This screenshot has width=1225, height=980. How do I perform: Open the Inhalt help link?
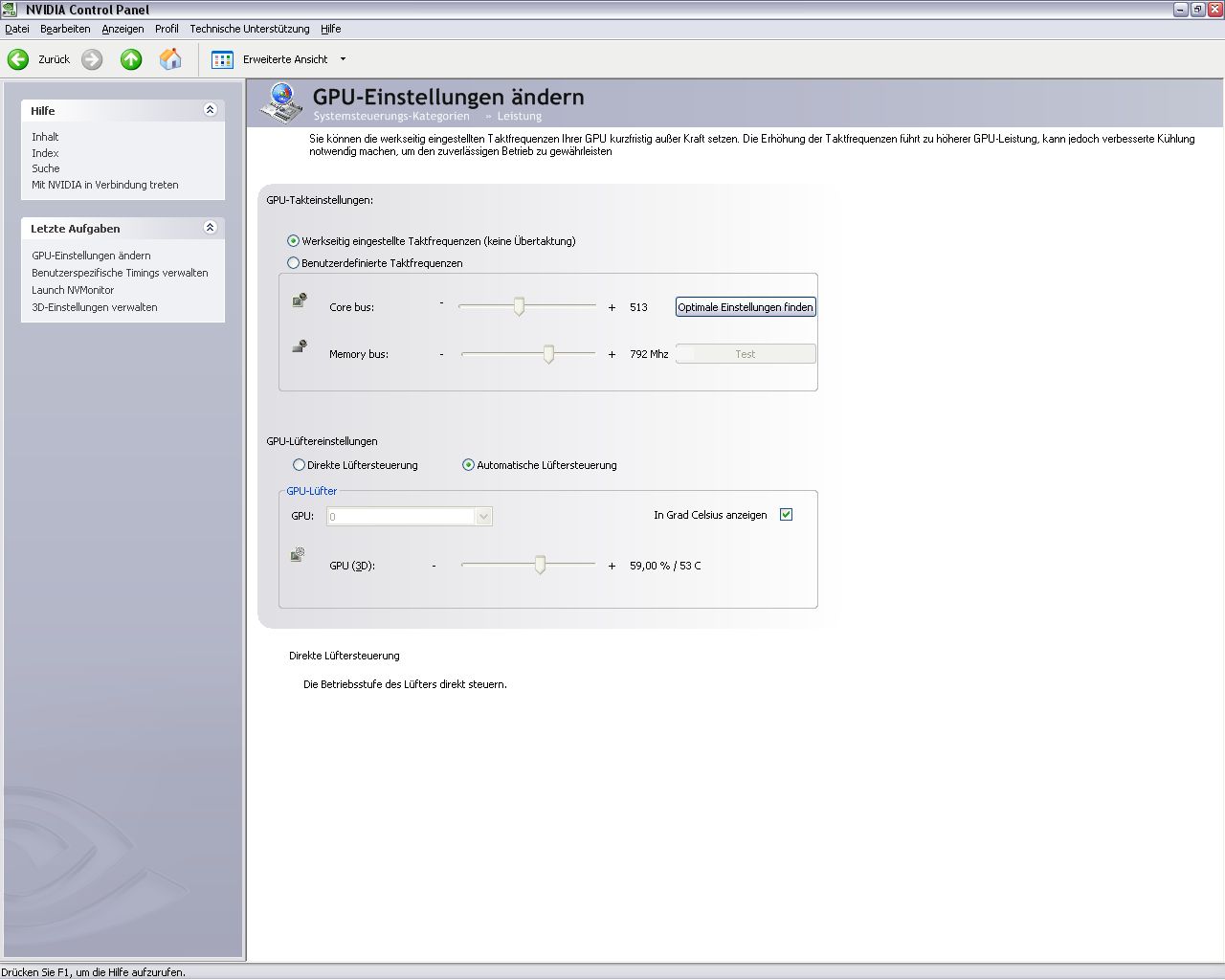(45, 137)
